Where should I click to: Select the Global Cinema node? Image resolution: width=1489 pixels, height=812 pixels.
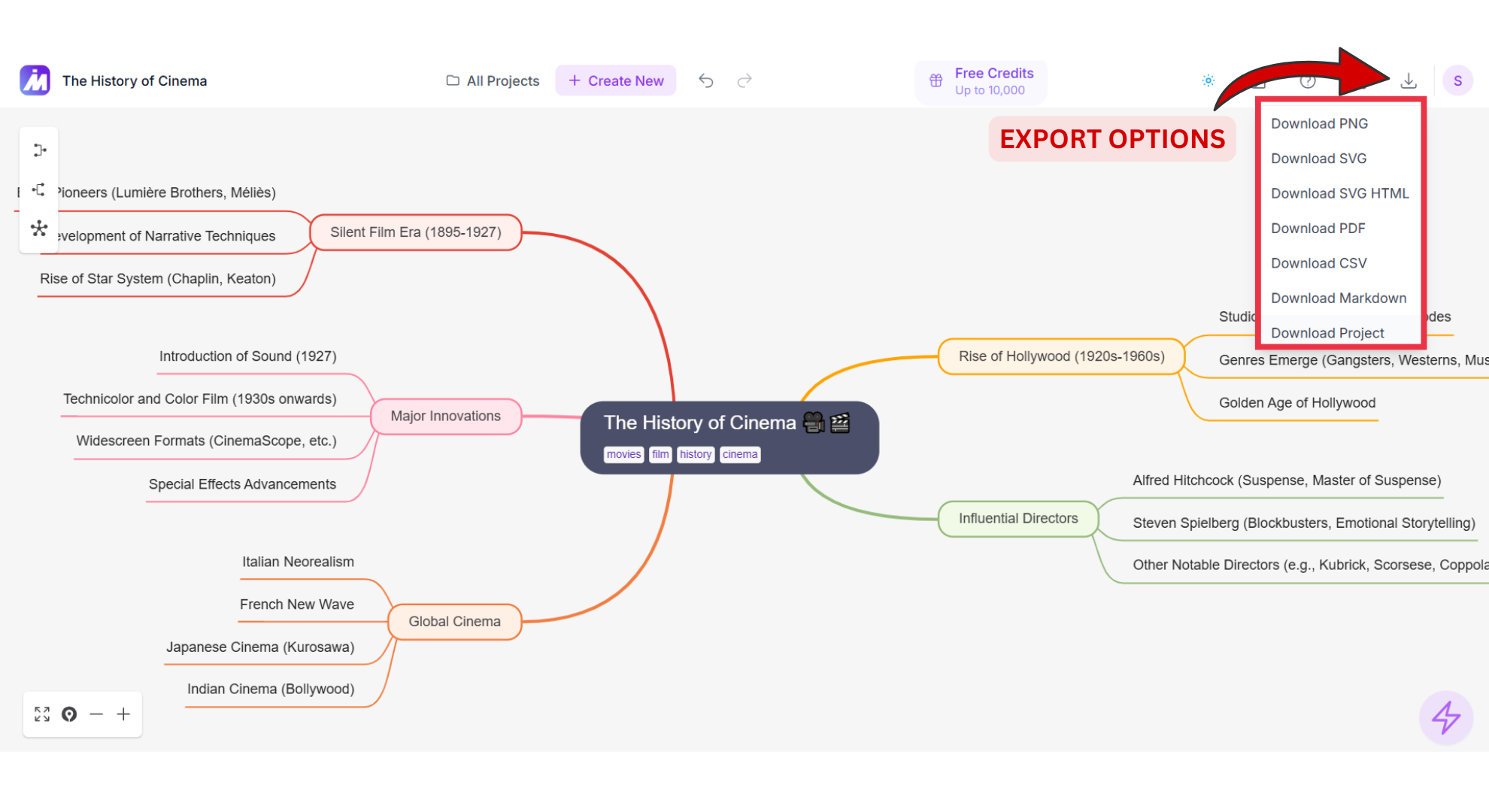pyautogui.click(x=454, y=622)
